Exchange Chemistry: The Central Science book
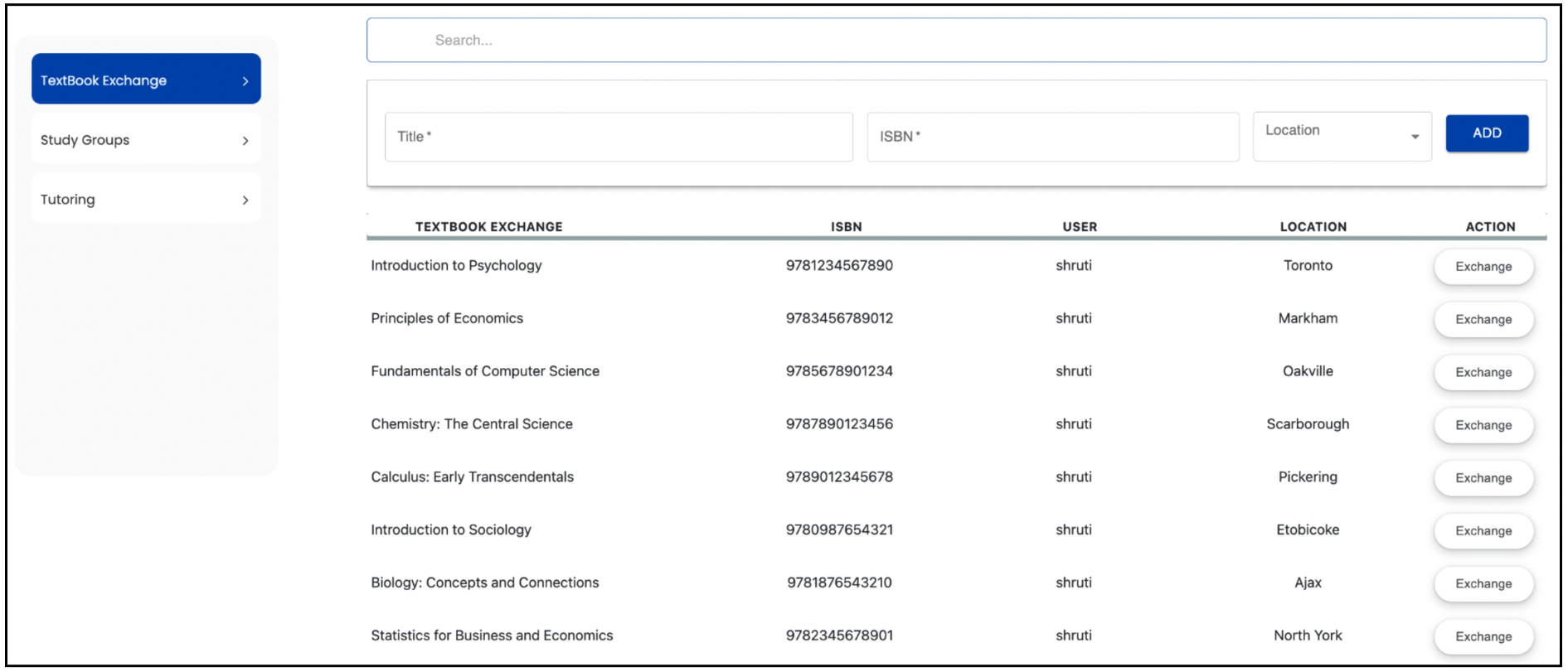Screen dimensions: 1568x672 tap(1483, 425)
